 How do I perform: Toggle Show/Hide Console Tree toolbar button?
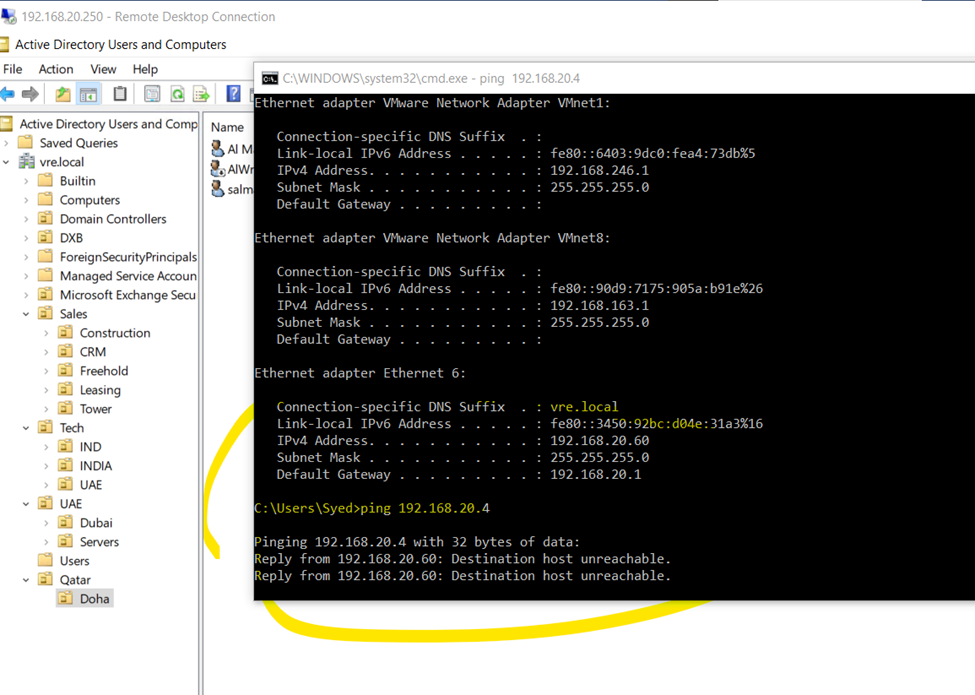(88, 94)
